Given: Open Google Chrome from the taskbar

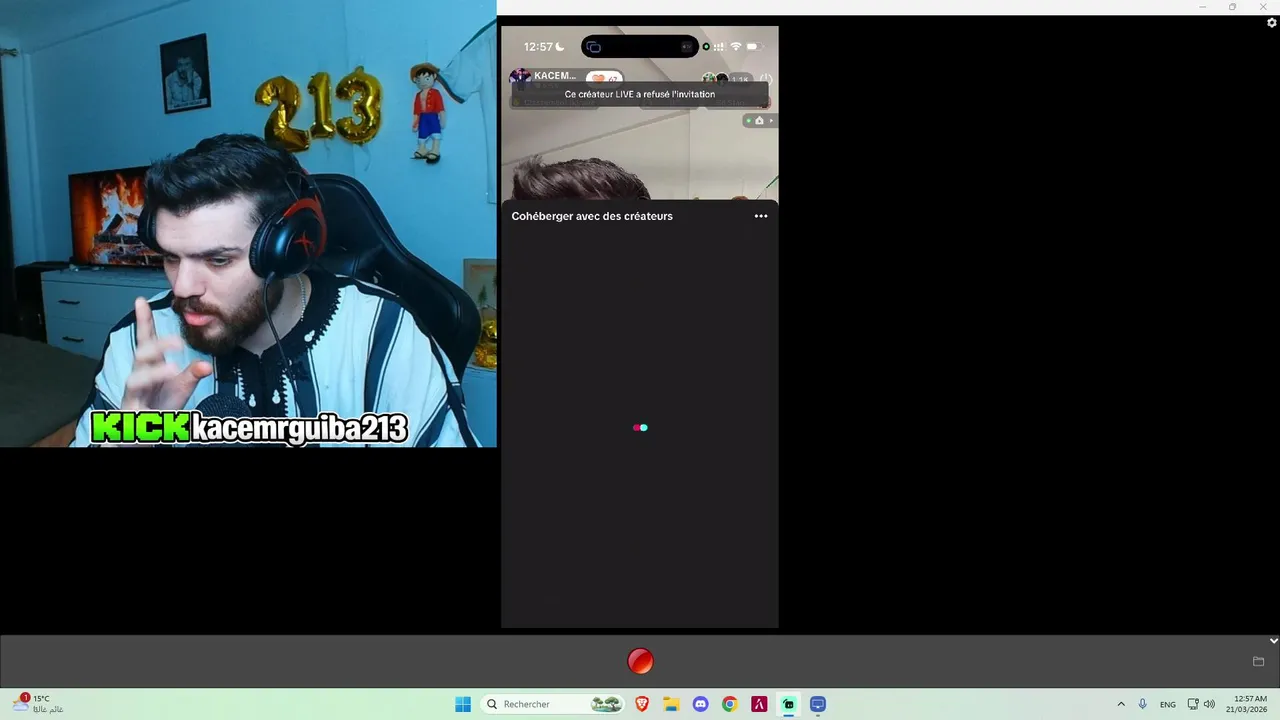Looking at the screenshot, I should click(730, 704).
